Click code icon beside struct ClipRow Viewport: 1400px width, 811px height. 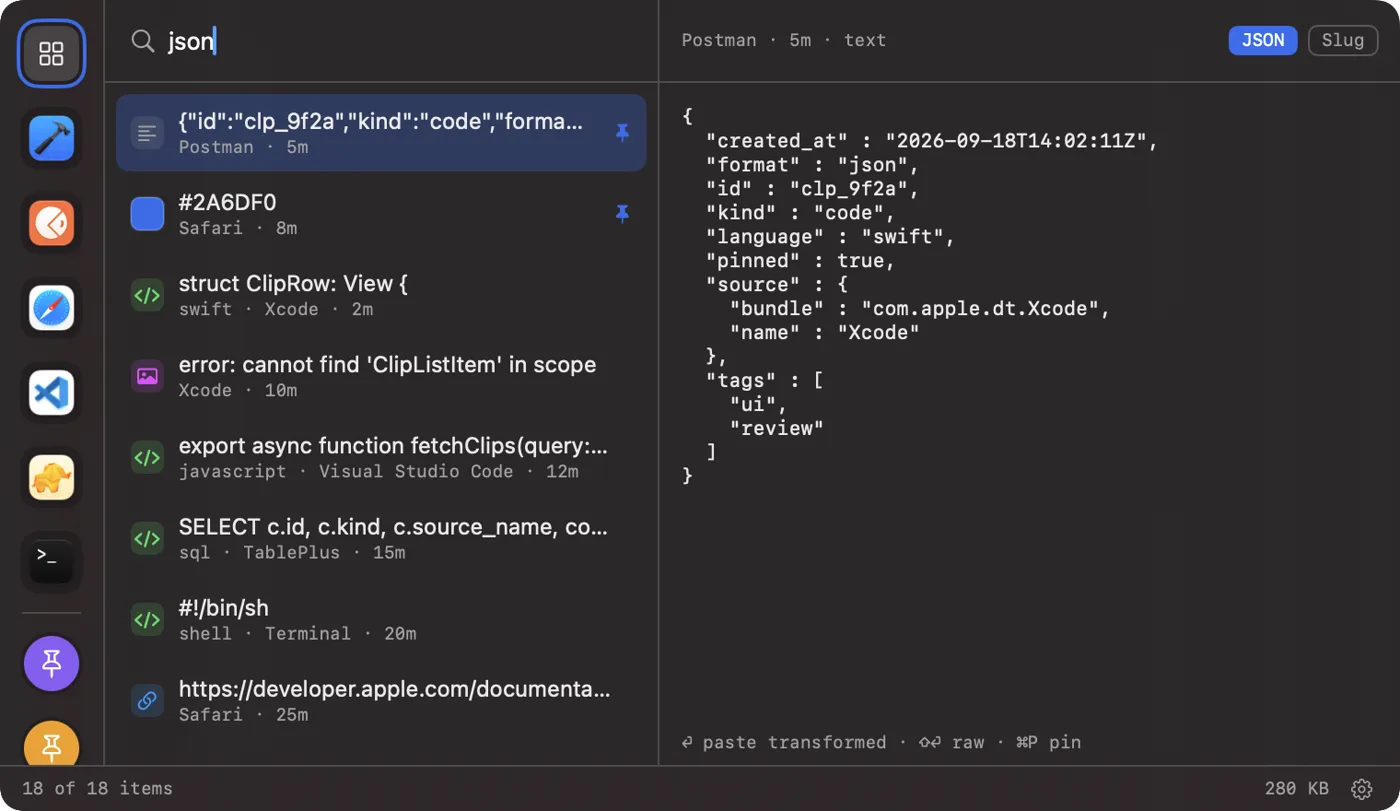click(147, 295)
